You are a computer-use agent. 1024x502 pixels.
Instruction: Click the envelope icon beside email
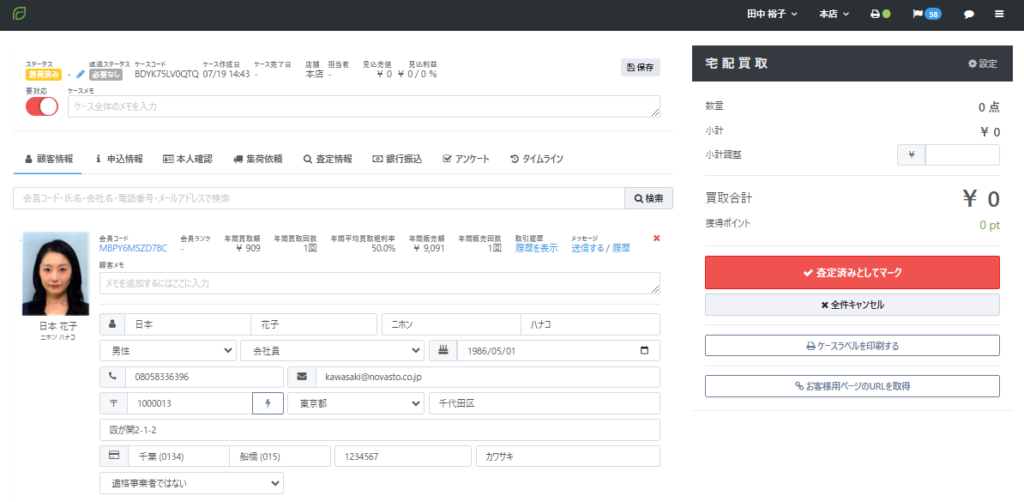(x=302, y=377)
